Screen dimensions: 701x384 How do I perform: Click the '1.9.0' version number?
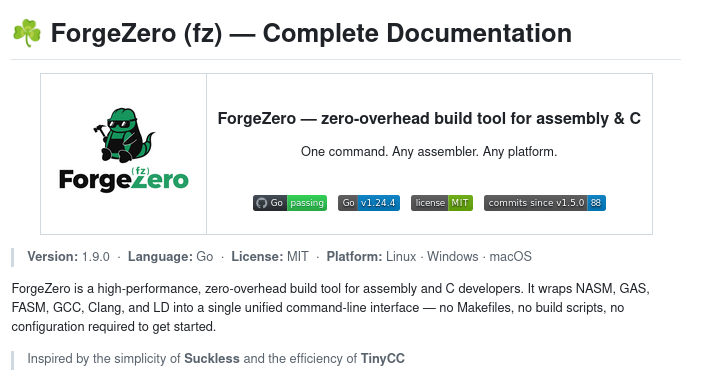pos(96,257)
